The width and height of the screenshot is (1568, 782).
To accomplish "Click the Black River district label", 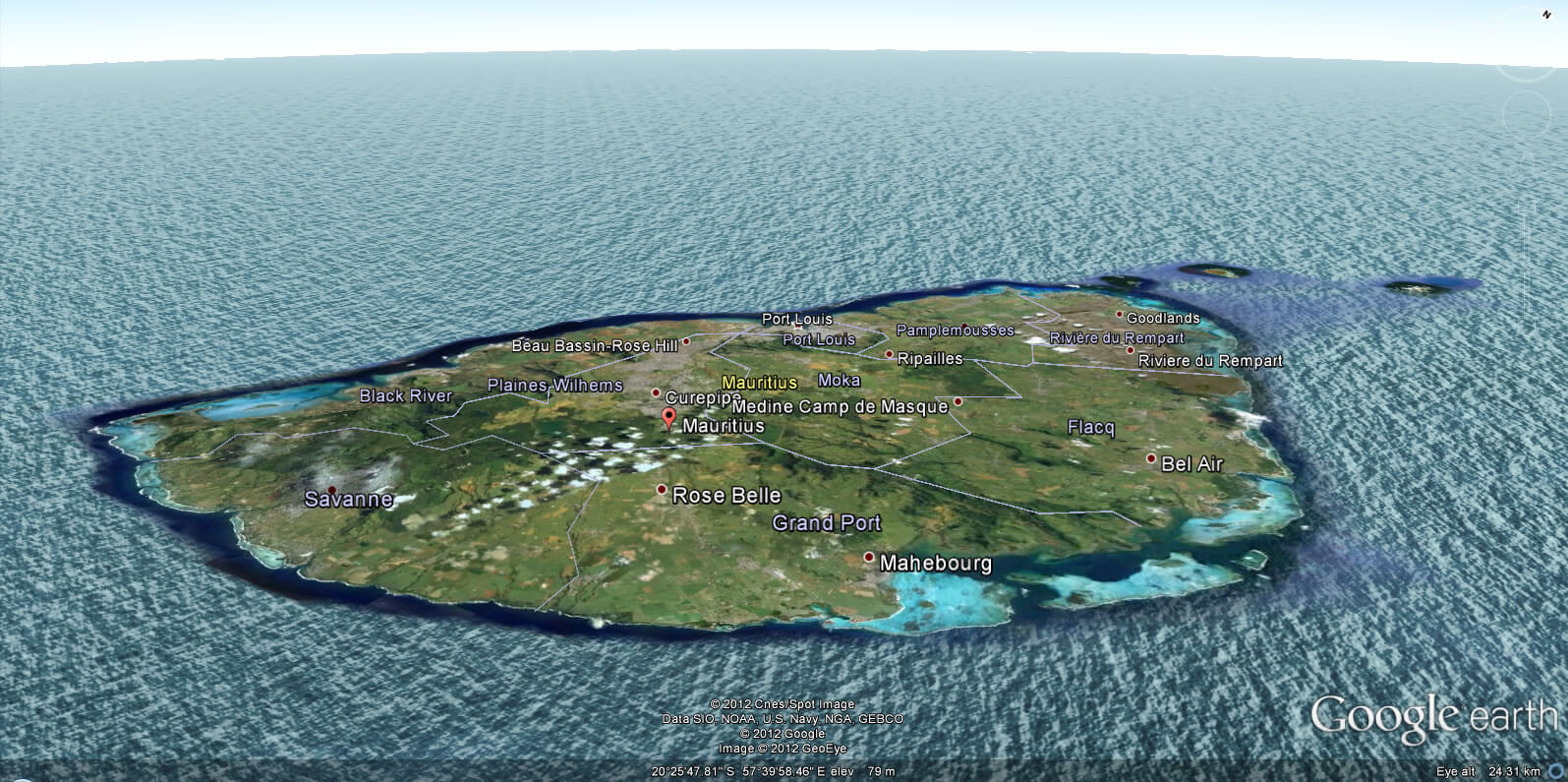I will click(x=405, y=395).
